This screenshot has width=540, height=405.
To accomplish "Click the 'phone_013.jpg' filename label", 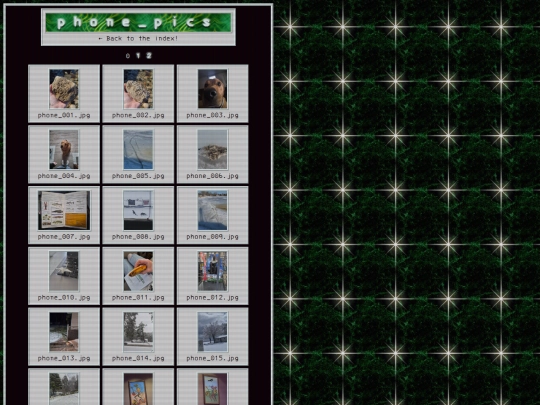I will [64, 359].
